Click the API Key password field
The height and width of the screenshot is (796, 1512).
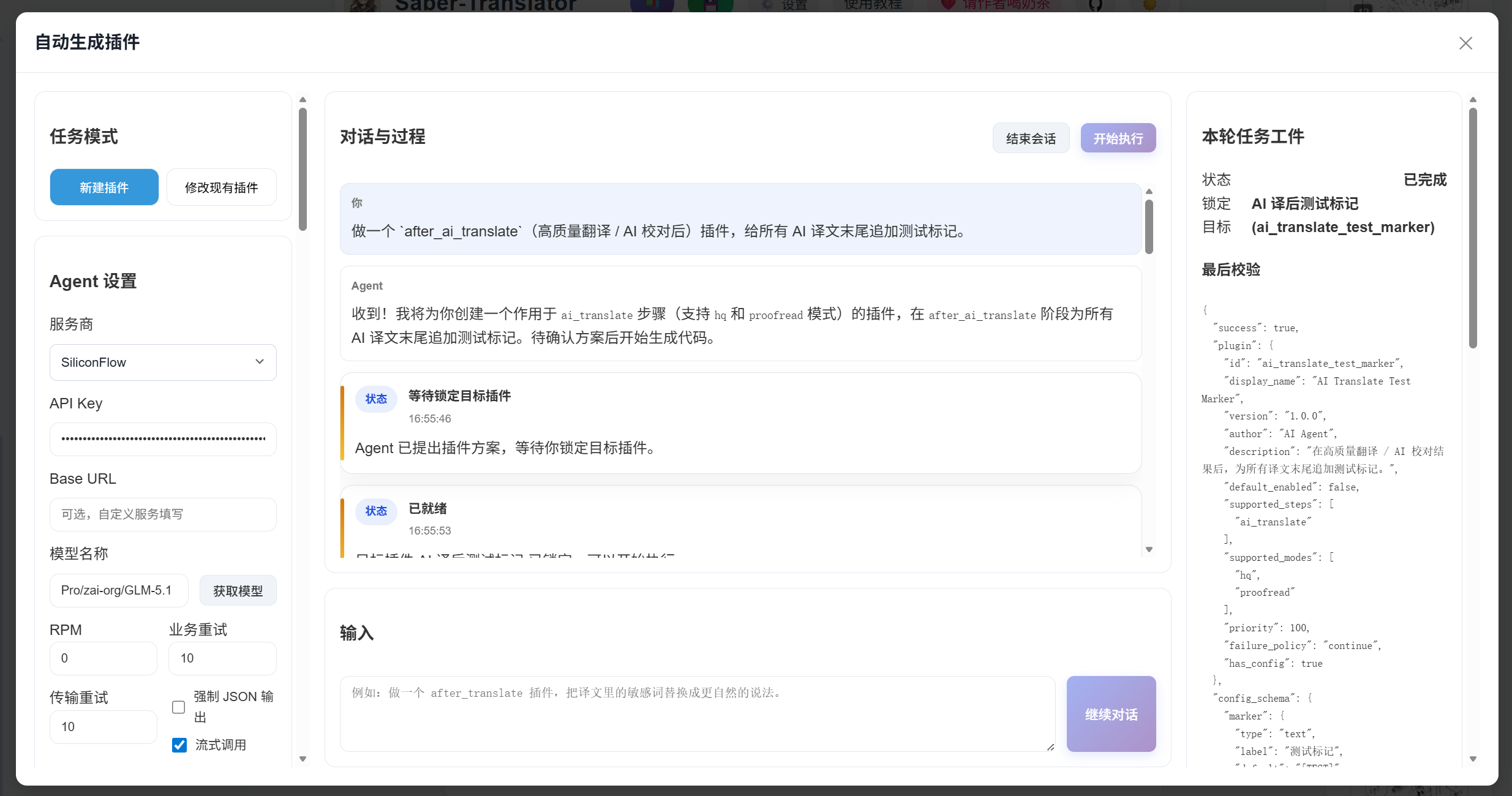[163, 439]
